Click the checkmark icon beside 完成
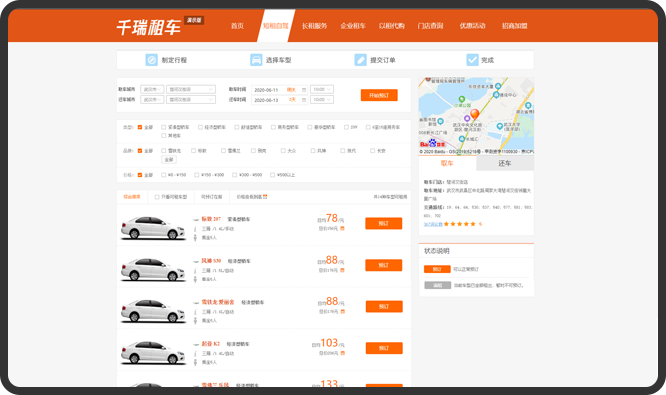This screenshot has height=395, width=666. pyautogui.click(x=472, y=60)
